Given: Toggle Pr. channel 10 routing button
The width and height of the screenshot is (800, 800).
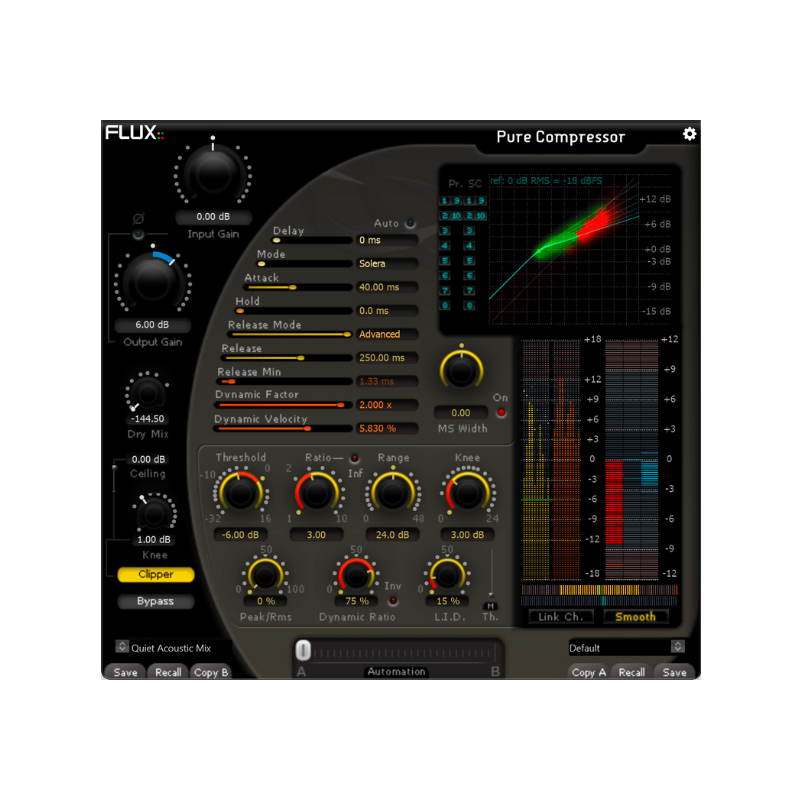Looking at the screenshot, I should click(x=456, y=216).
